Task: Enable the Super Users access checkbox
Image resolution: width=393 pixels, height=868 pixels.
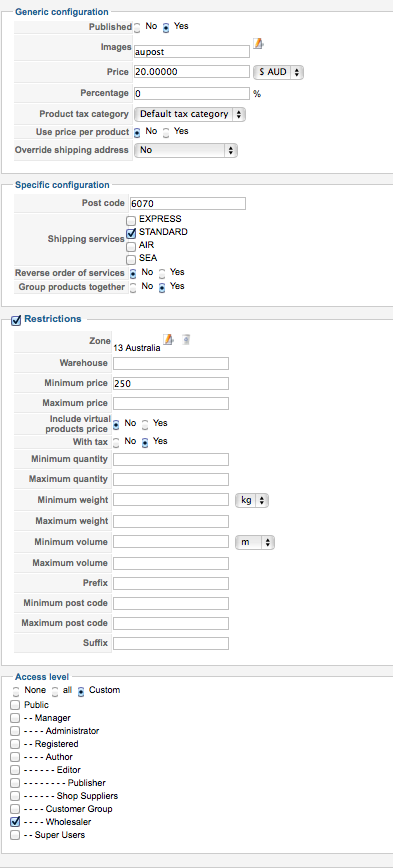Action: 15,835
